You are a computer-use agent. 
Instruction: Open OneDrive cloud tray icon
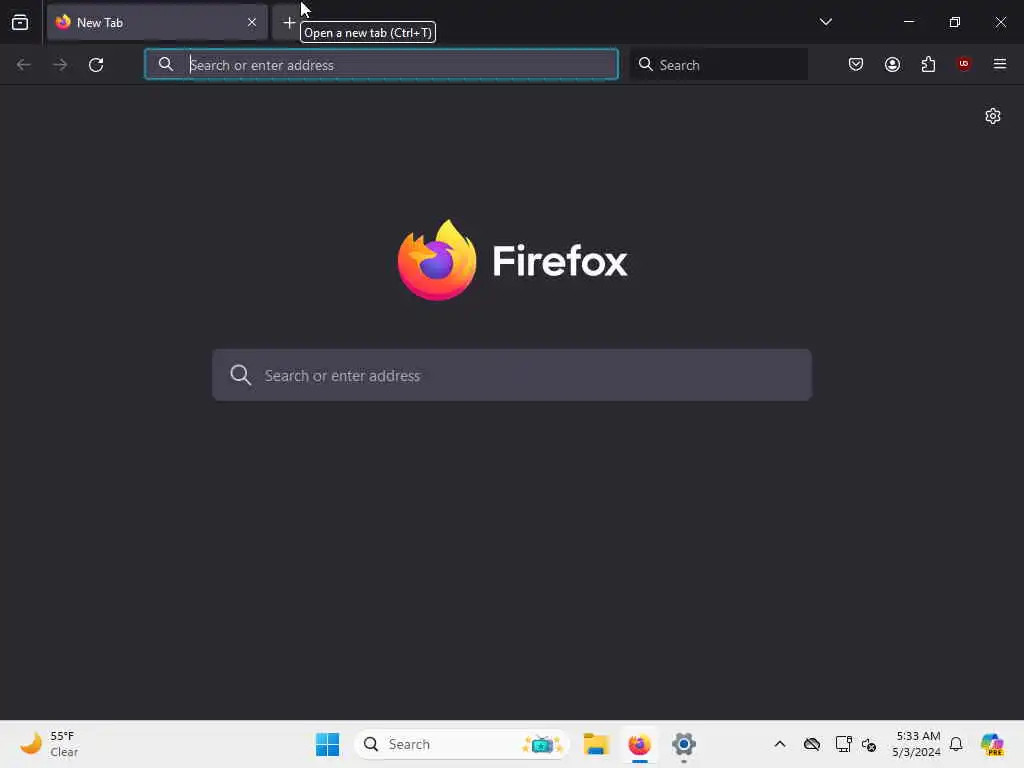coord(812,744)
